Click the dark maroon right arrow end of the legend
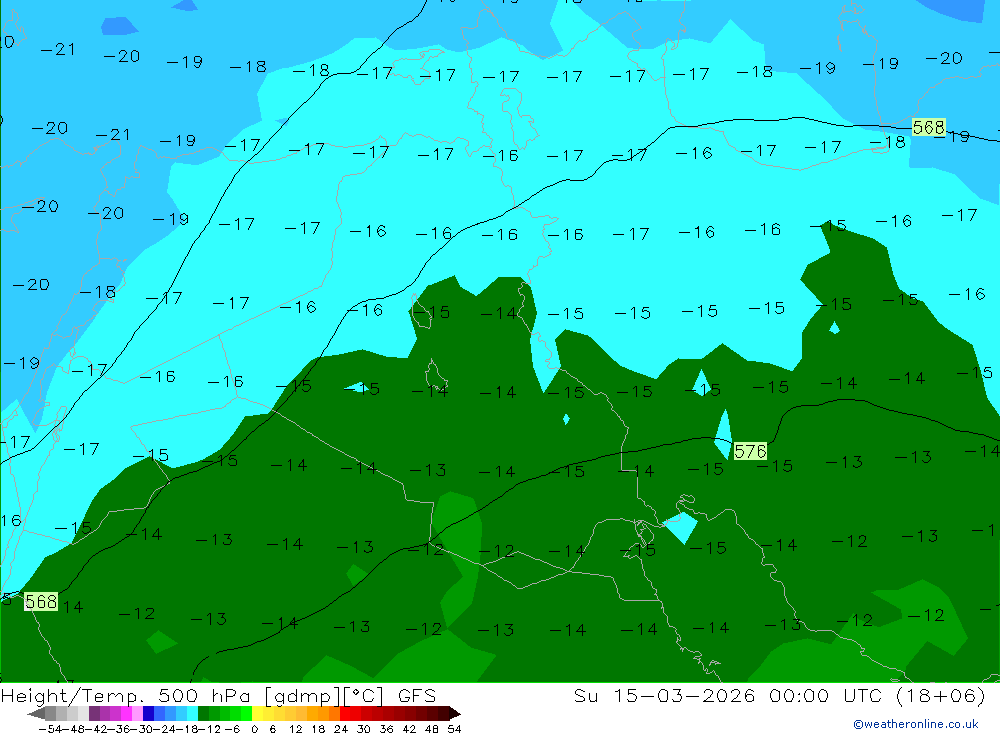Image resolution: width=1000 pixels, height=733 pixels. point(454,714)
